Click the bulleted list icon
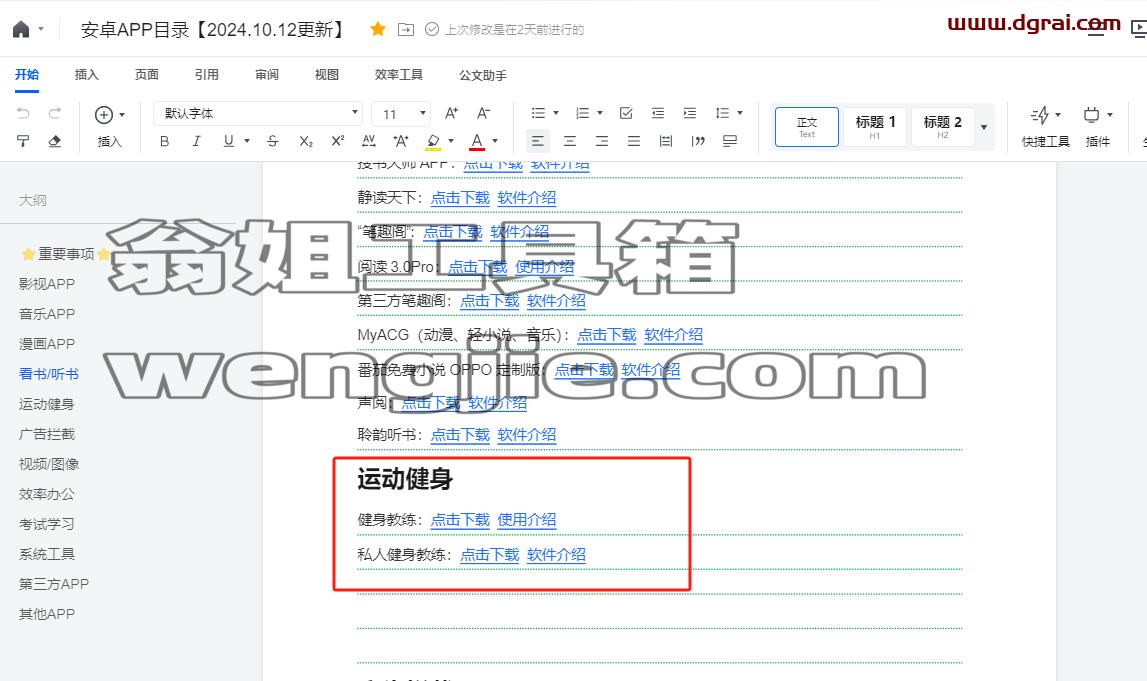 pos(538,113)
